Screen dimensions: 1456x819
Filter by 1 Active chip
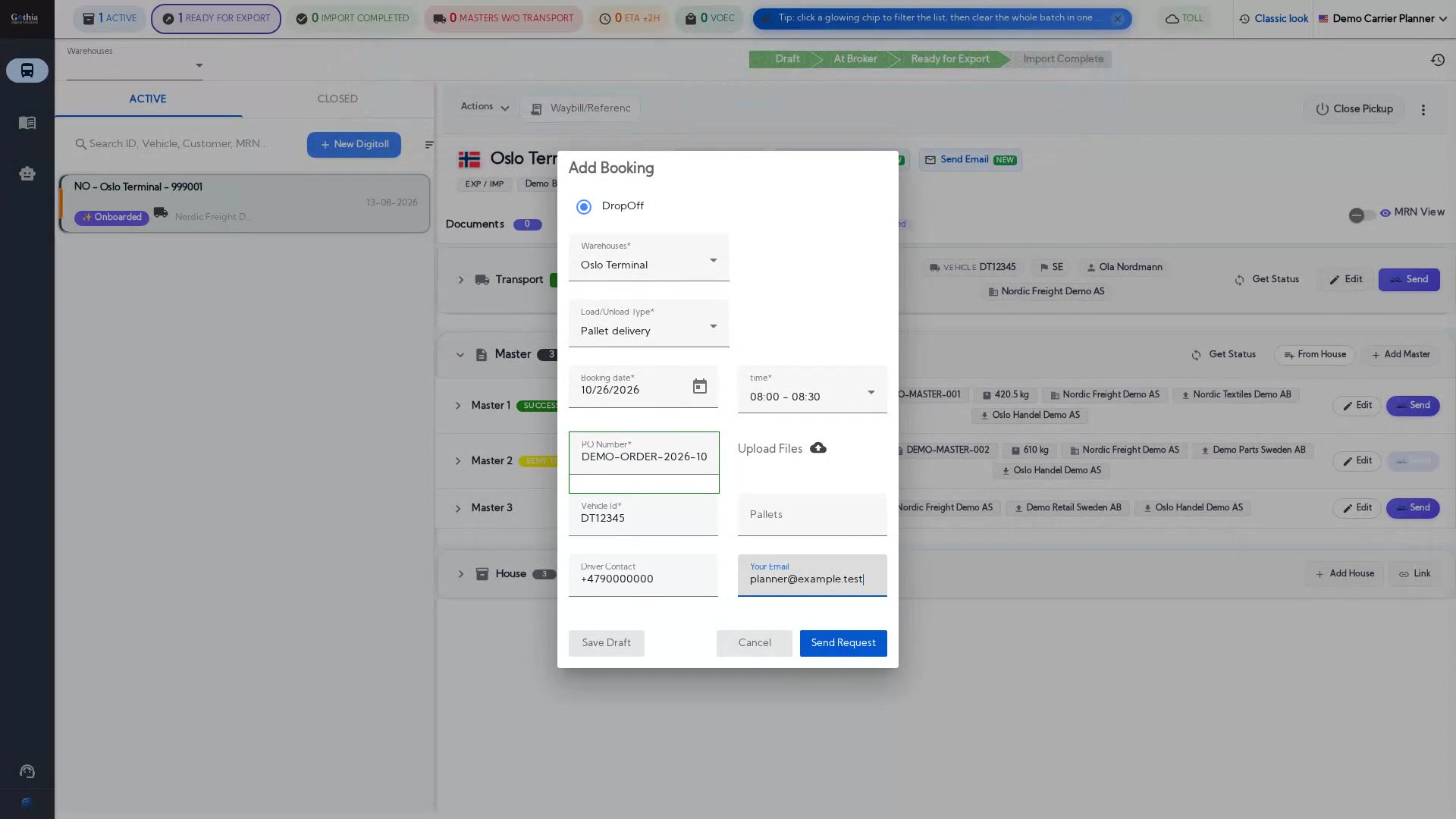110,19
